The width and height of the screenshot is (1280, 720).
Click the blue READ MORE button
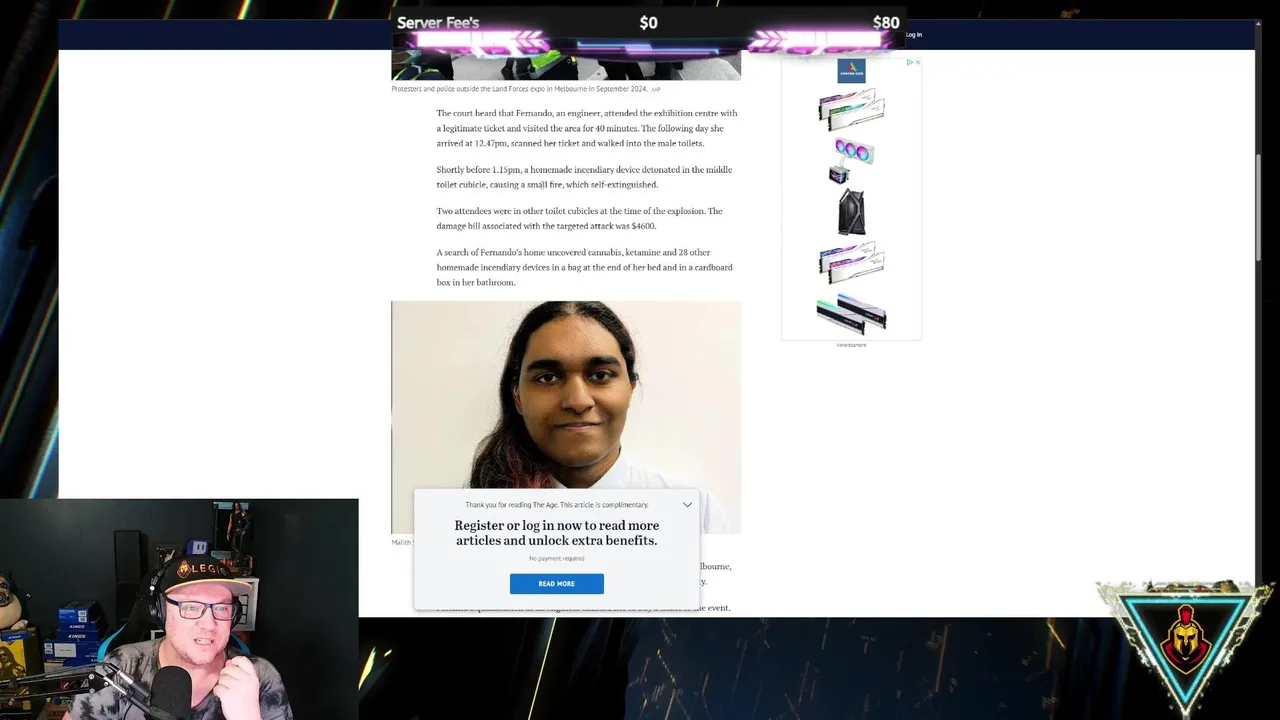(x=556, y=584)
